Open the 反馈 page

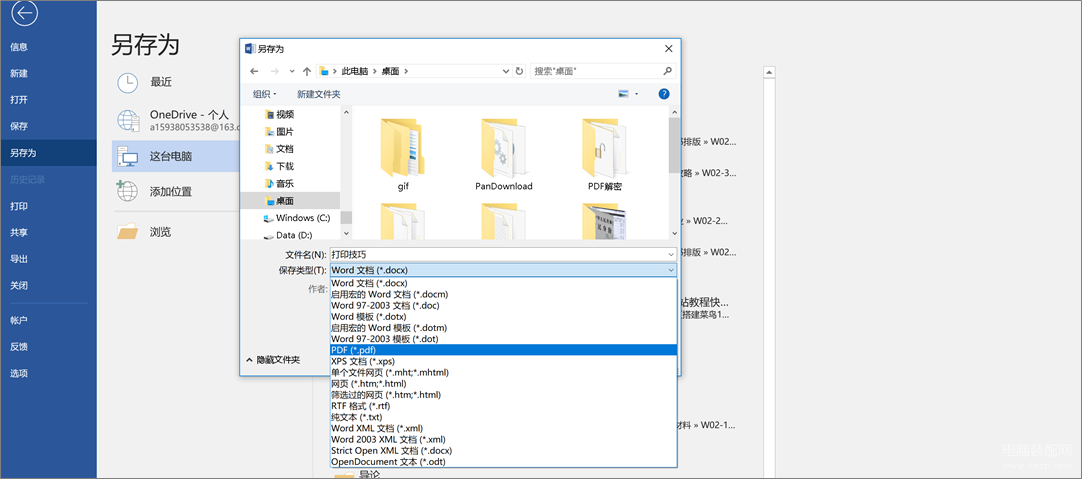[19, 346]
